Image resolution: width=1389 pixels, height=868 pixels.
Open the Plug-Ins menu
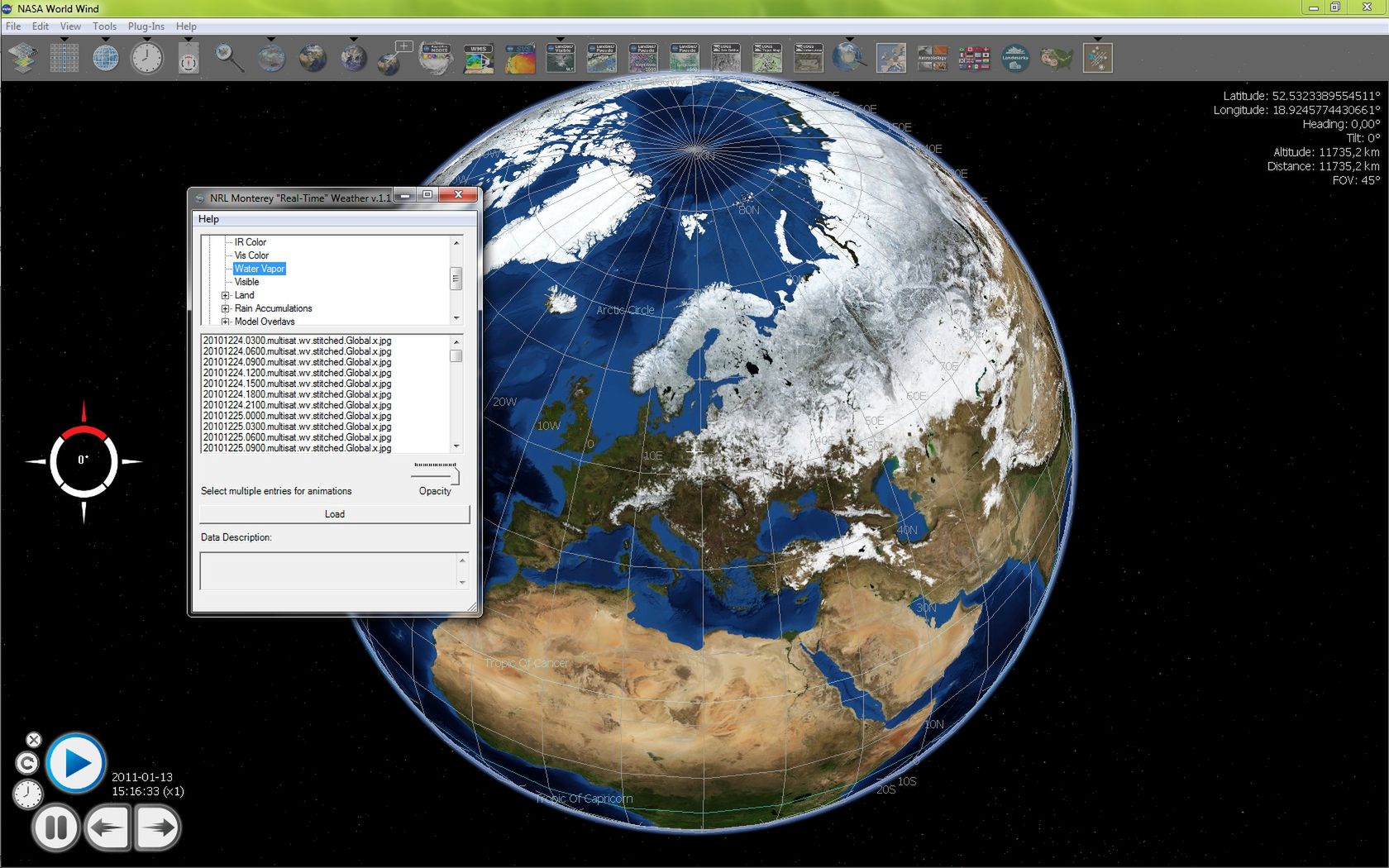(x=146, y=26)
